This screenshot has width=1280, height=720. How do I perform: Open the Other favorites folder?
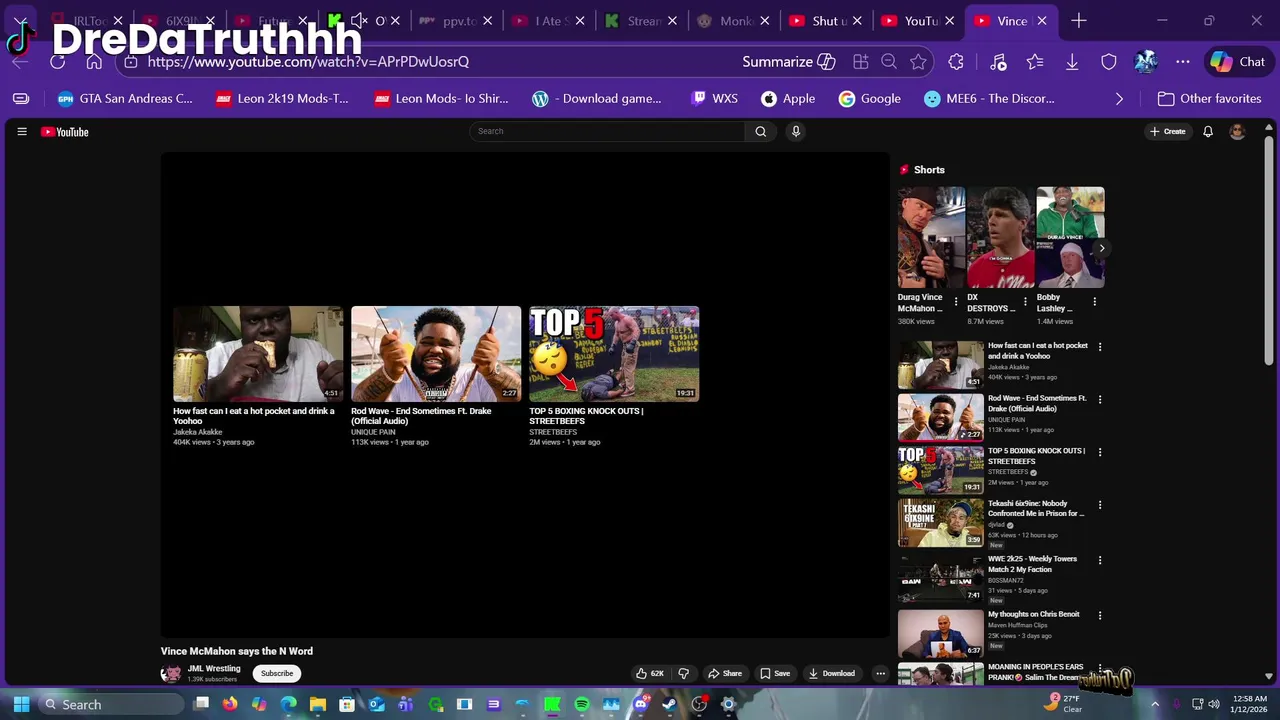point(1209,98)
